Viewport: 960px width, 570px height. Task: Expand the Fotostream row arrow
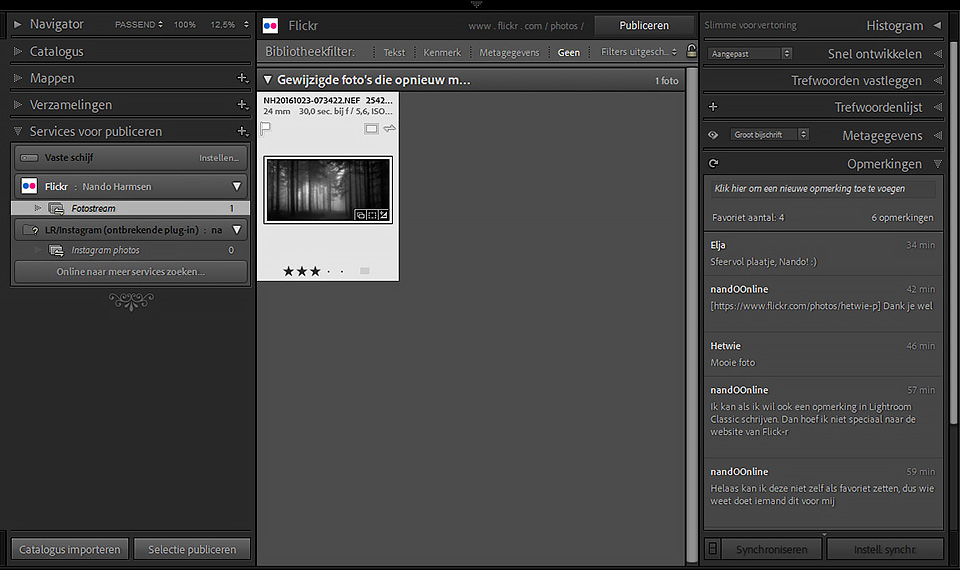pos(37,208)
